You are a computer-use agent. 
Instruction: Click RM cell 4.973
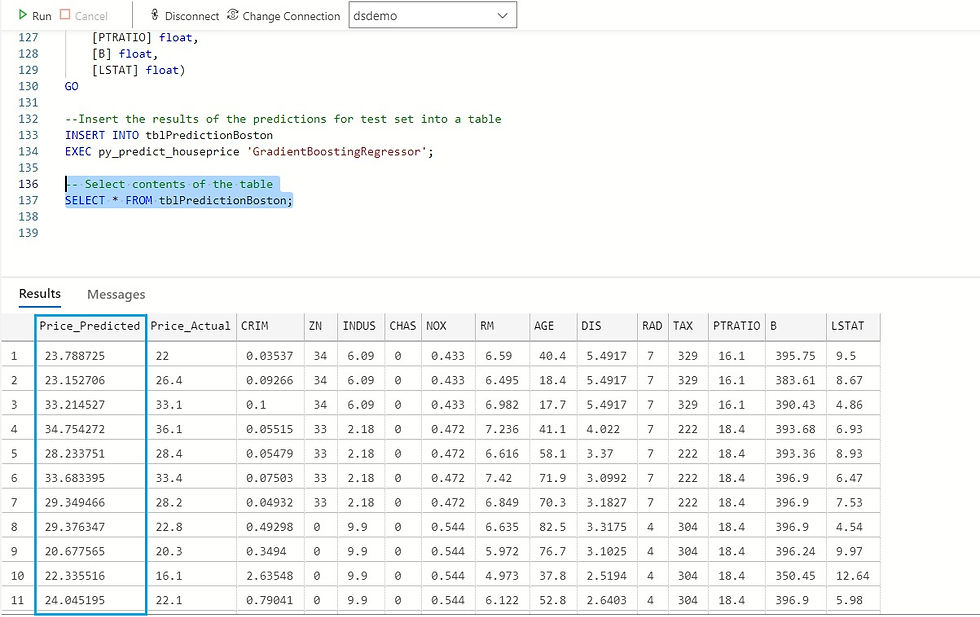click(502, 576)
